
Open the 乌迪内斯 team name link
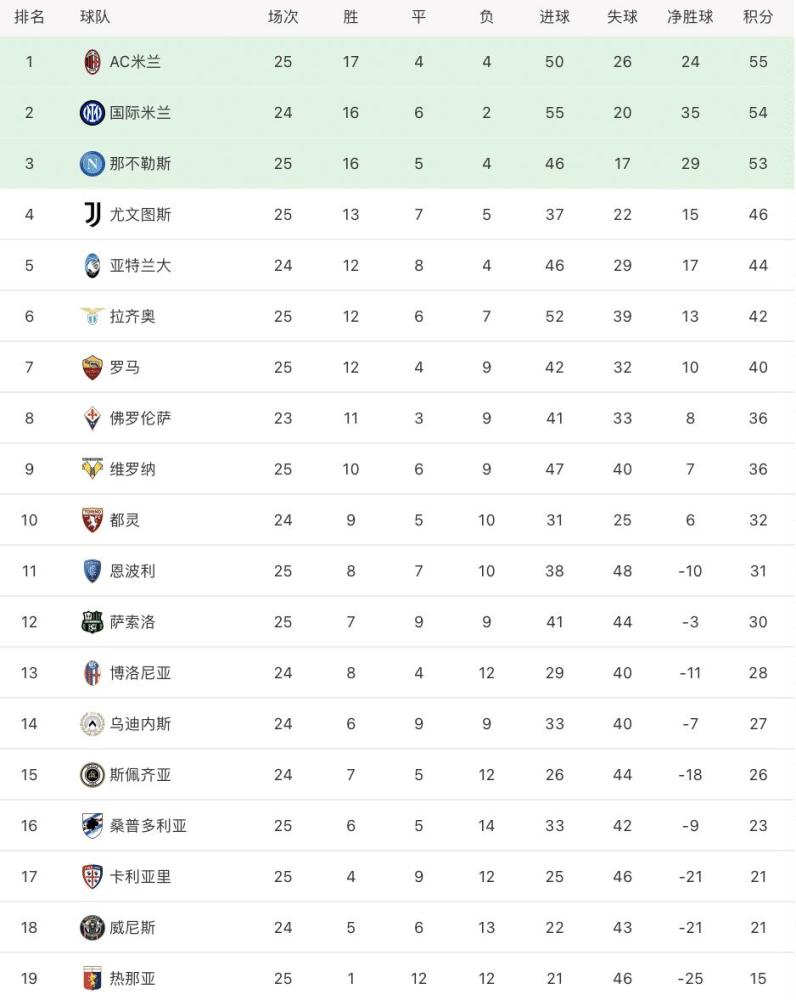click(140, 724)
